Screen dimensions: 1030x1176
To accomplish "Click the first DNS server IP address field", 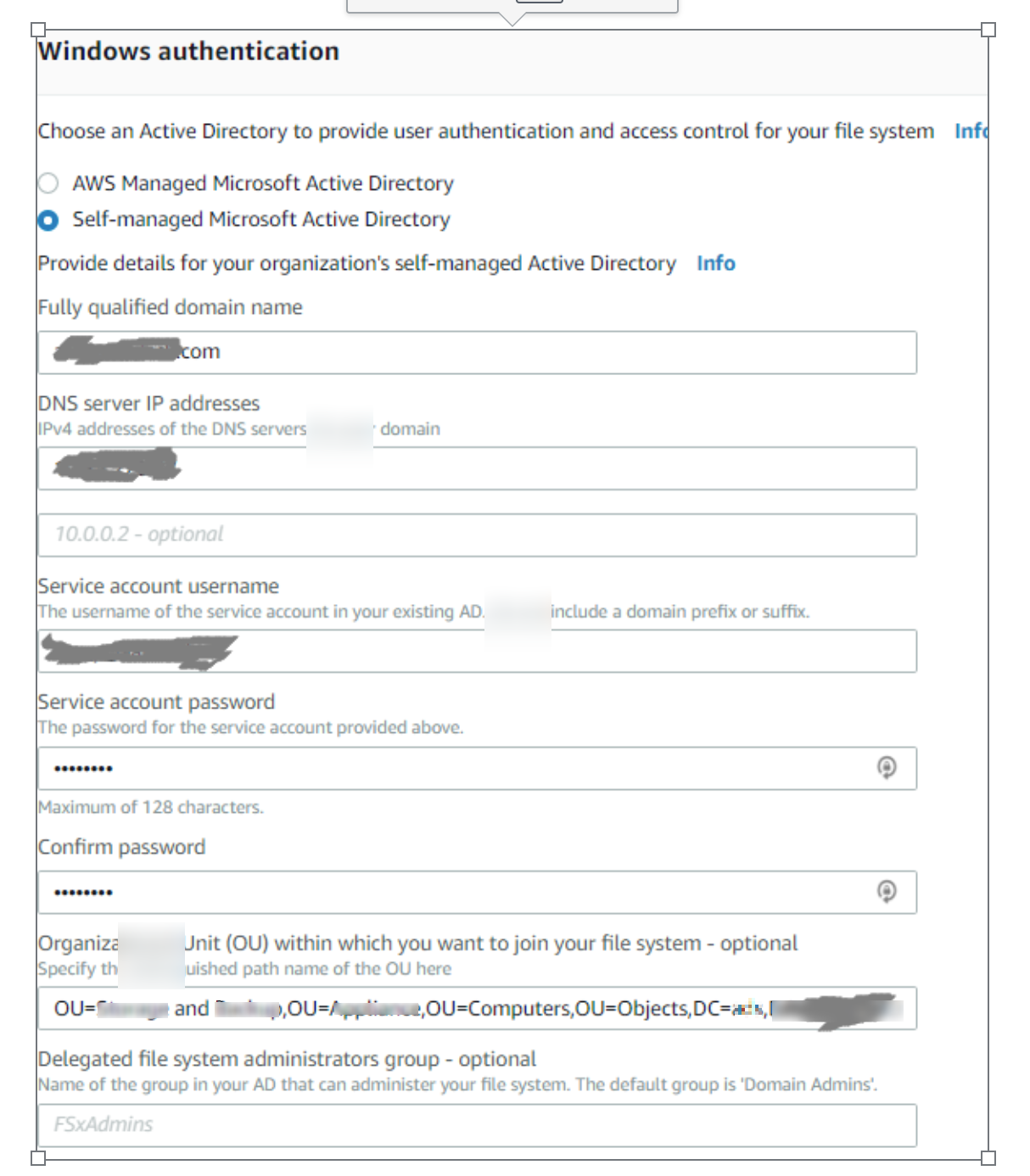I will (x=509, y=468).
